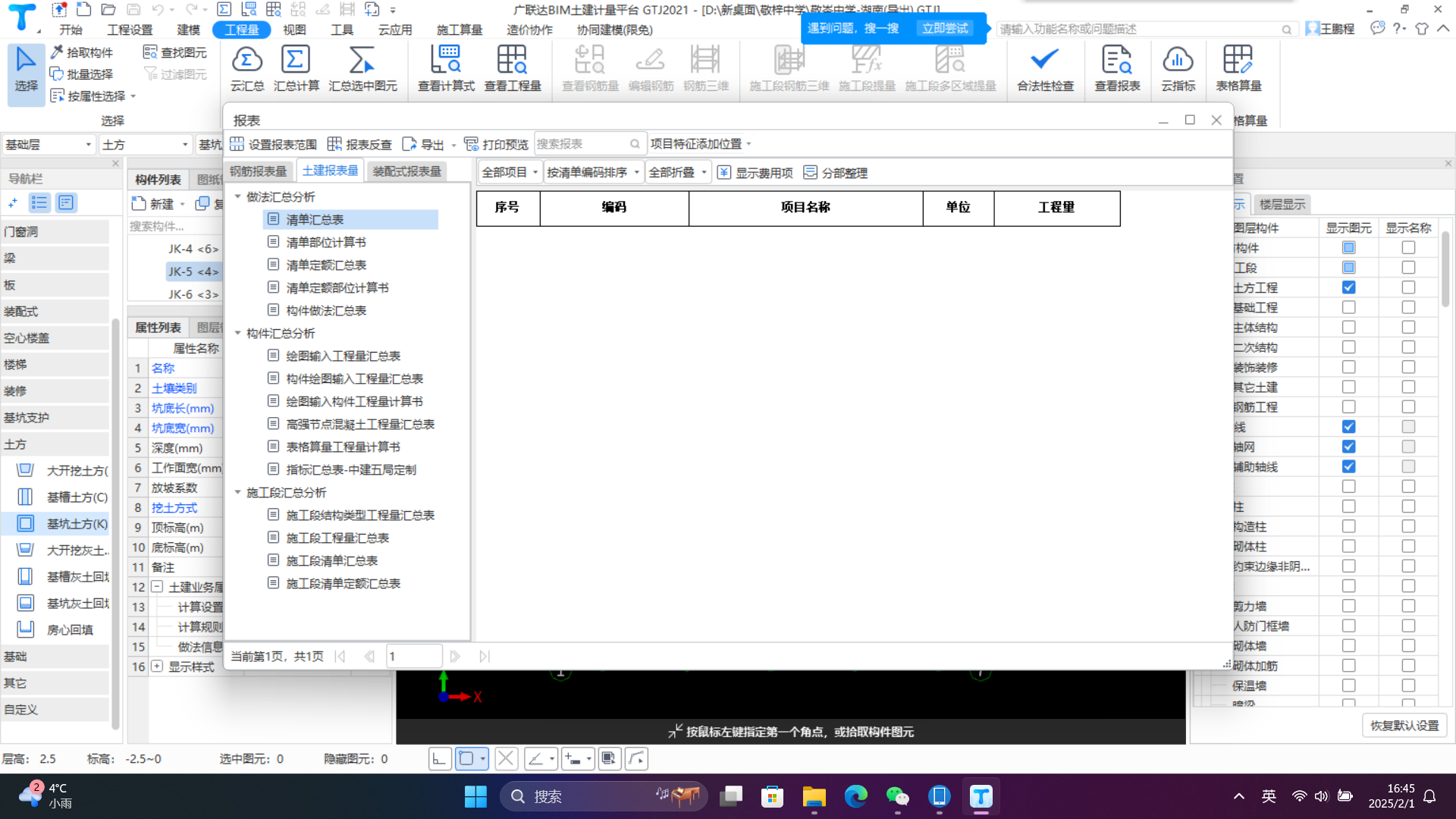Open Microsoft Edge from taskbar
Viewport: 1456px width, 819px height.
coord(855,796)
